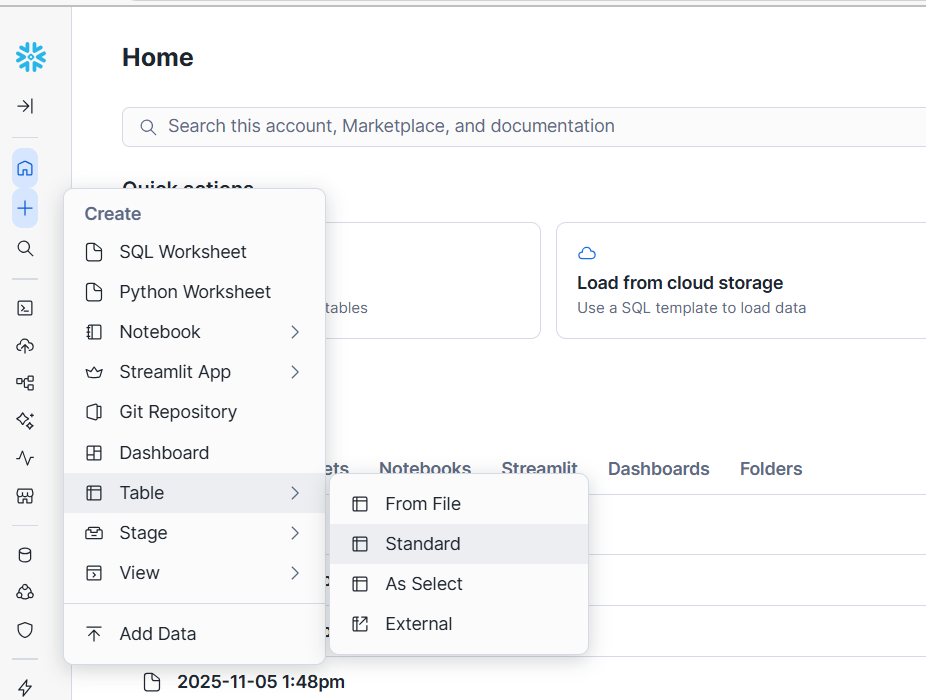The width and height of the screenshot is (926, 700).
Task: Select the database Data icon in sidebar
Action: tap(25, 554)
